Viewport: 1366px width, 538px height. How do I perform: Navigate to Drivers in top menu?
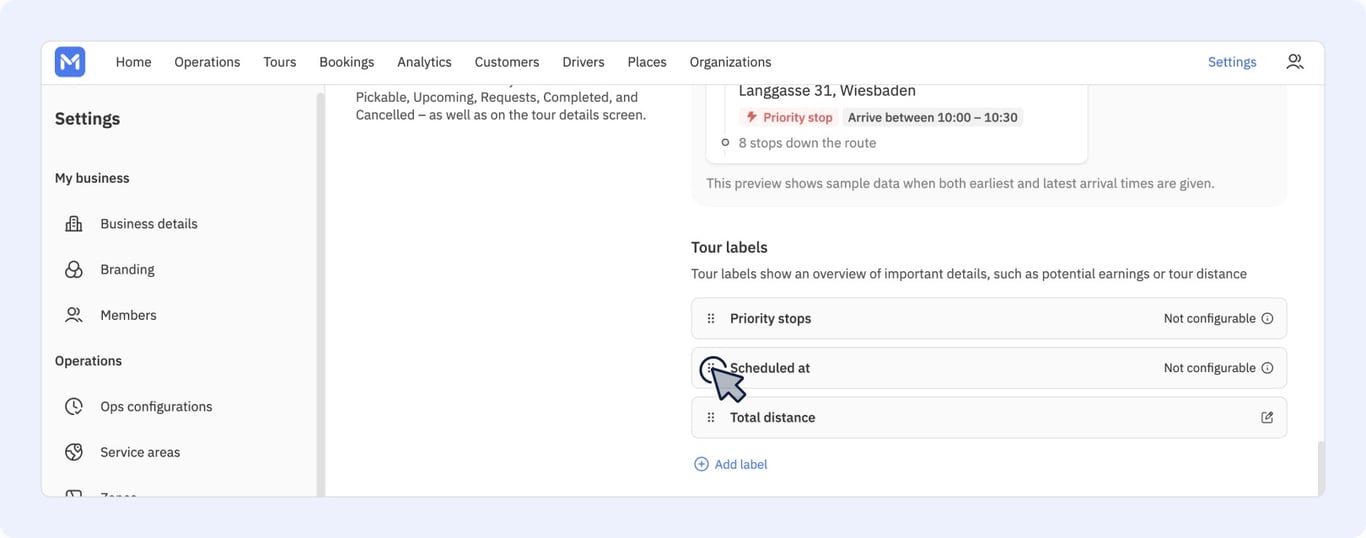tap(583, 62)
